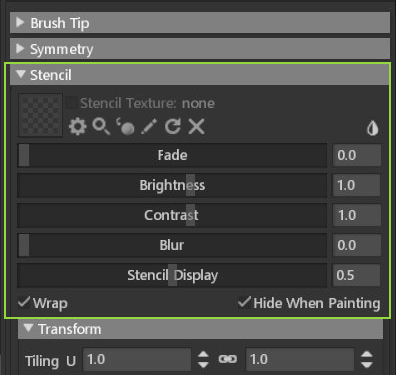Click the pencil edit texture icon
Screen dimensions: 396x375
149,127
